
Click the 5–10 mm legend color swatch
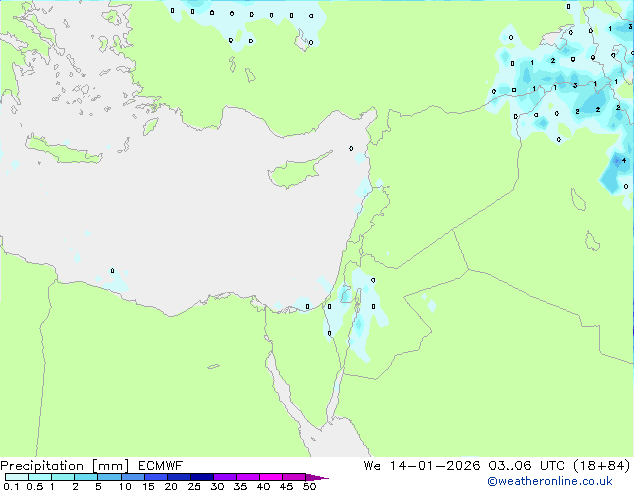tap(109, 477)
